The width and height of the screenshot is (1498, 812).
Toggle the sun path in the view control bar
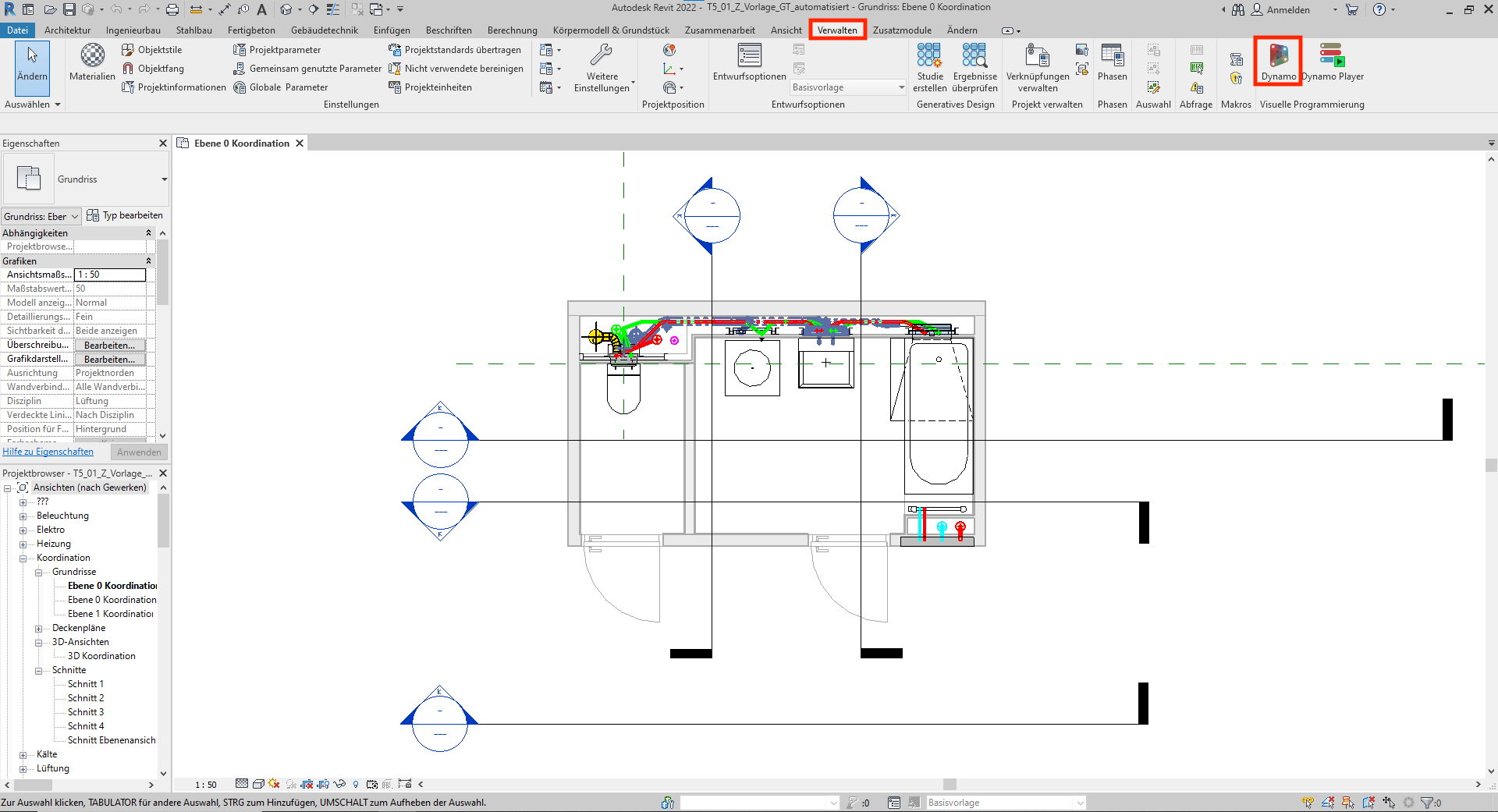pos(273,784)
